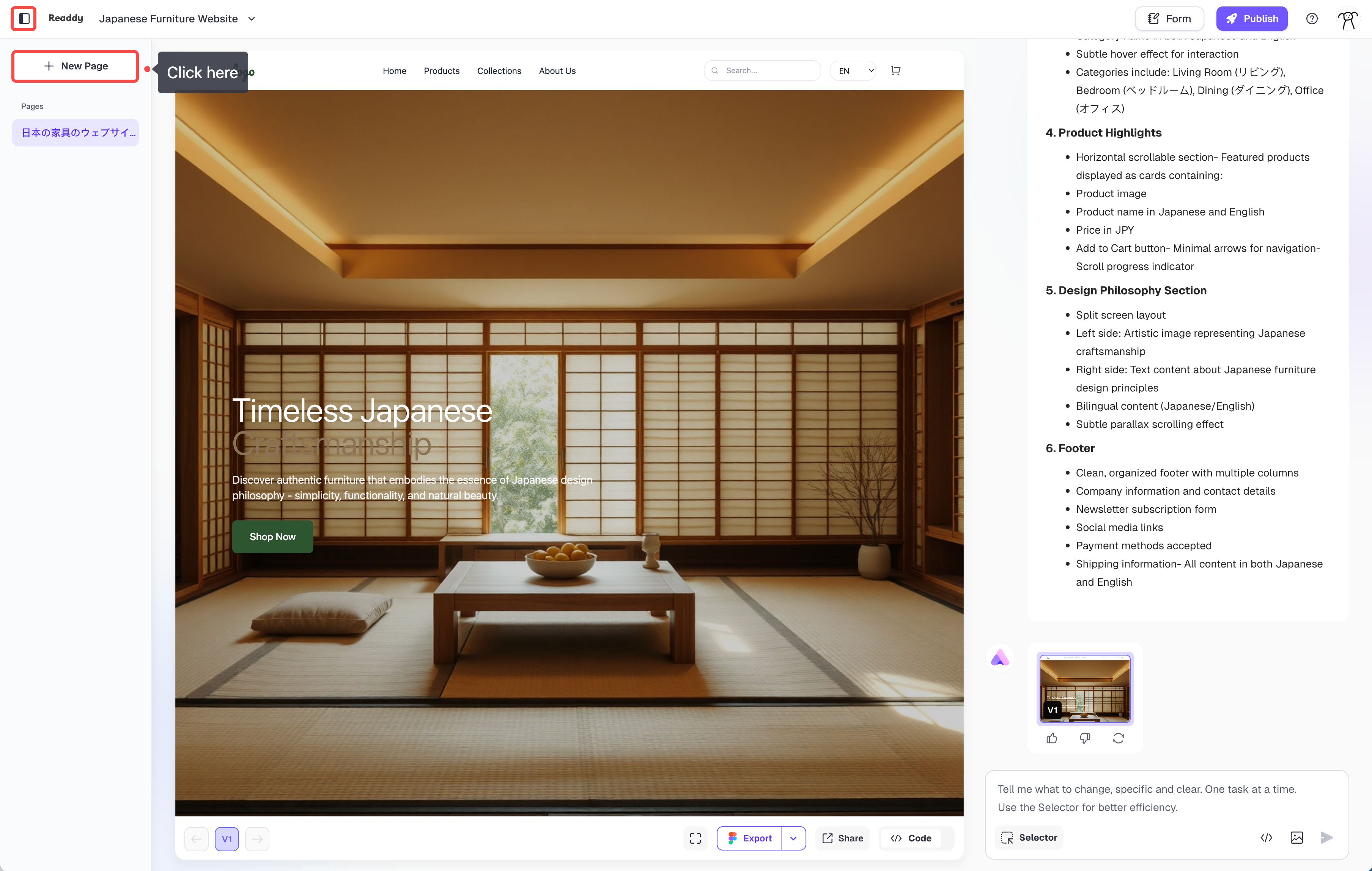Go to the Collections nav item
The height and width of the screenshot is (871, 1372).
coord(499,71)
